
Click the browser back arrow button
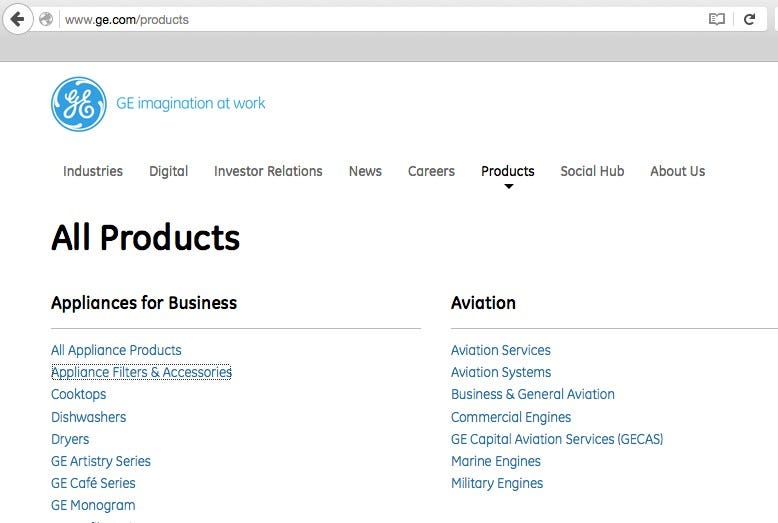16,19
